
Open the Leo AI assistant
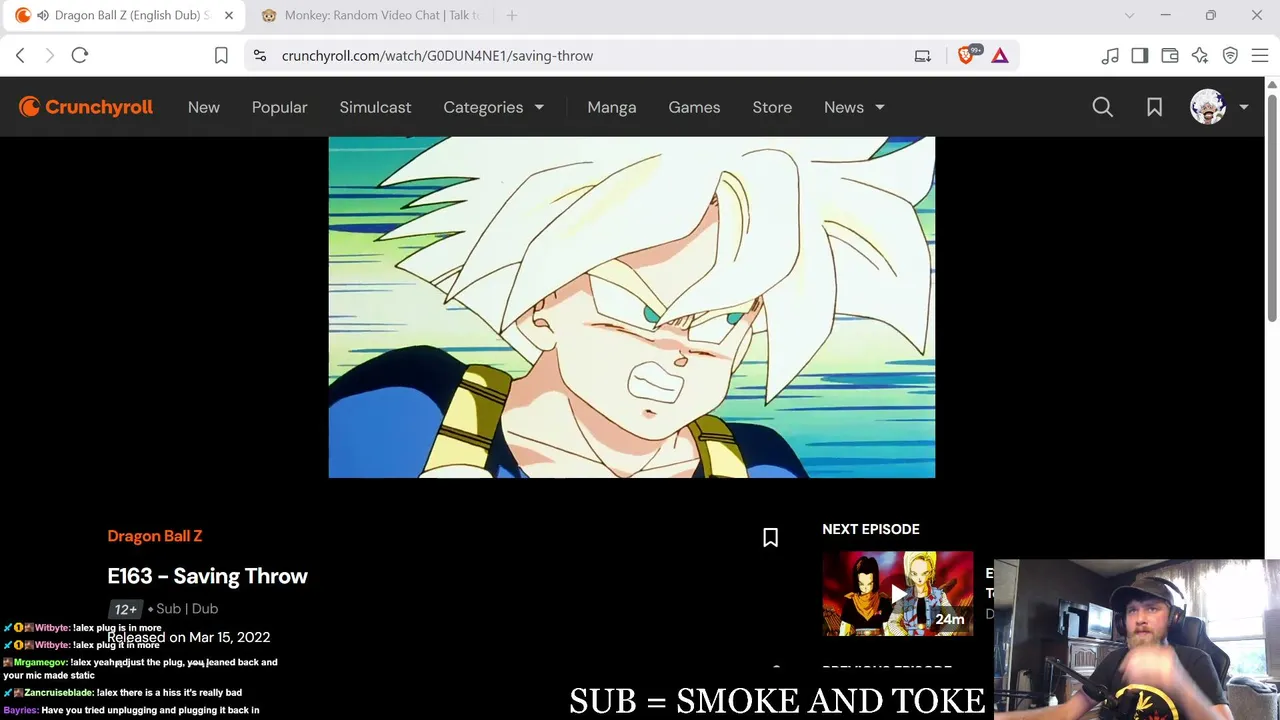[x=1200, y=56]
